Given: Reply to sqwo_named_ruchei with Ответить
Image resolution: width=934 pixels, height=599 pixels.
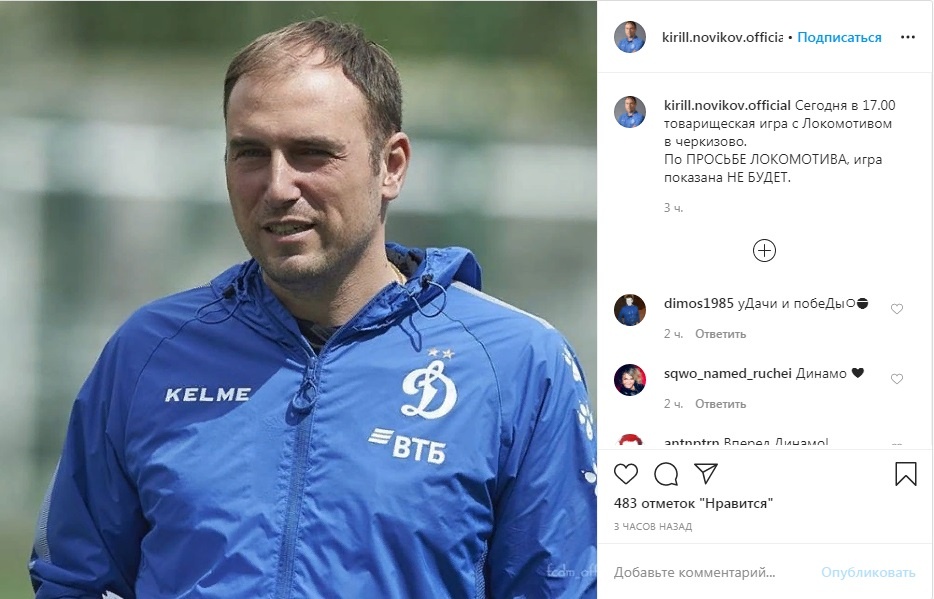Looking at the screenshot, I should coord(720,404).
